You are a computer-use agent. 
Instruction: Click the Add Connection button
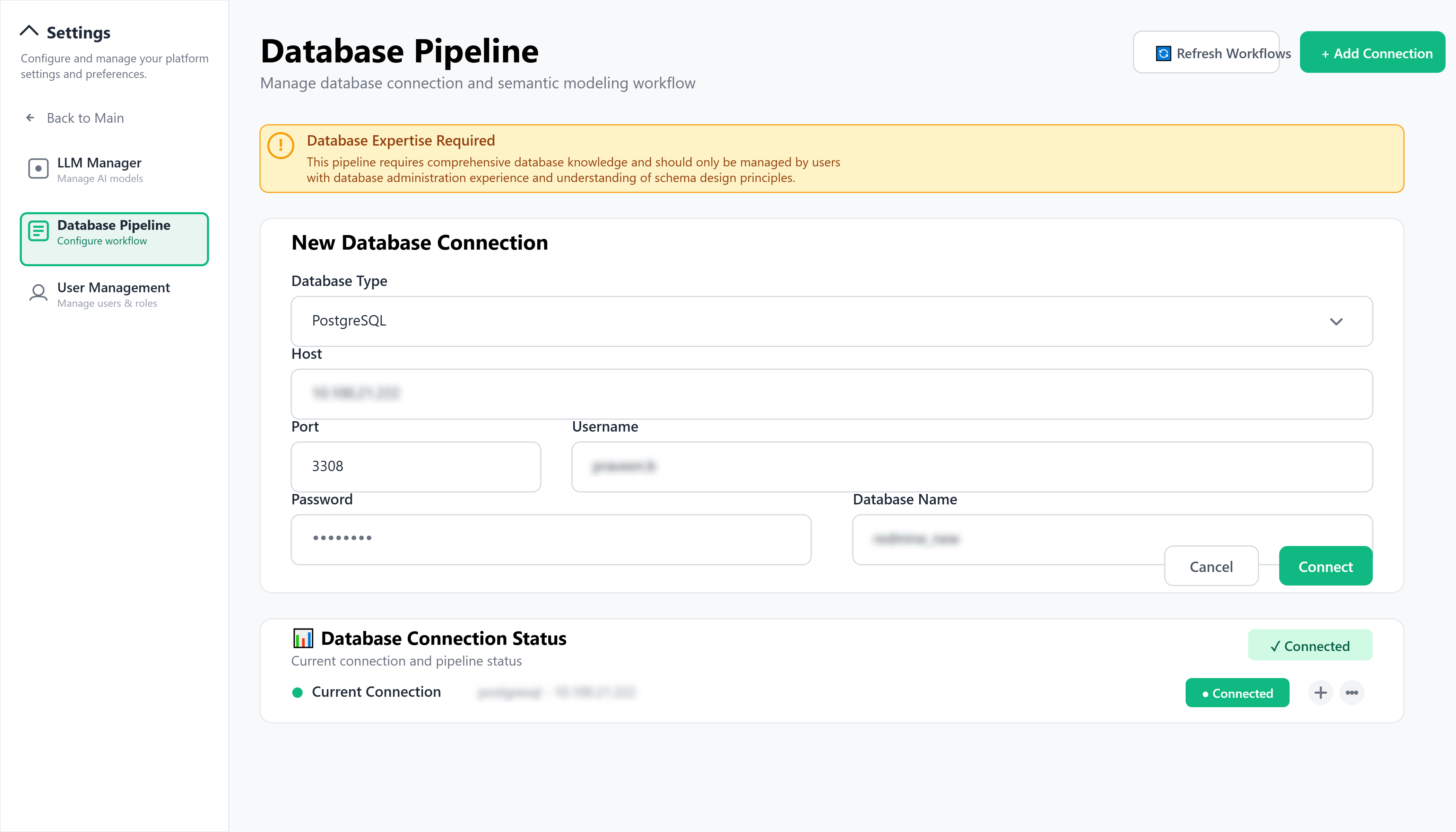pos(1372,53)
